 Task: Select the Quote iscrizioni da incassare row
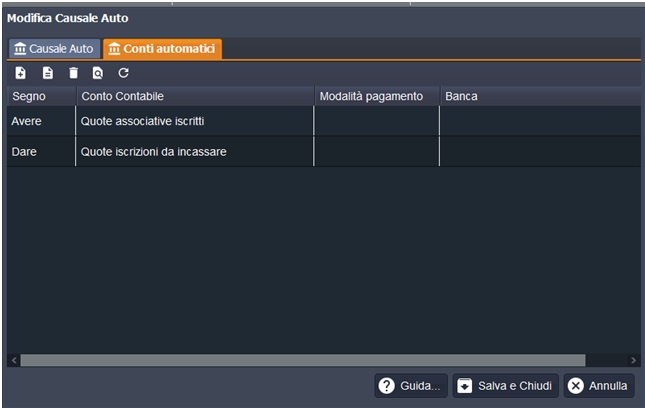pos(194,152)
